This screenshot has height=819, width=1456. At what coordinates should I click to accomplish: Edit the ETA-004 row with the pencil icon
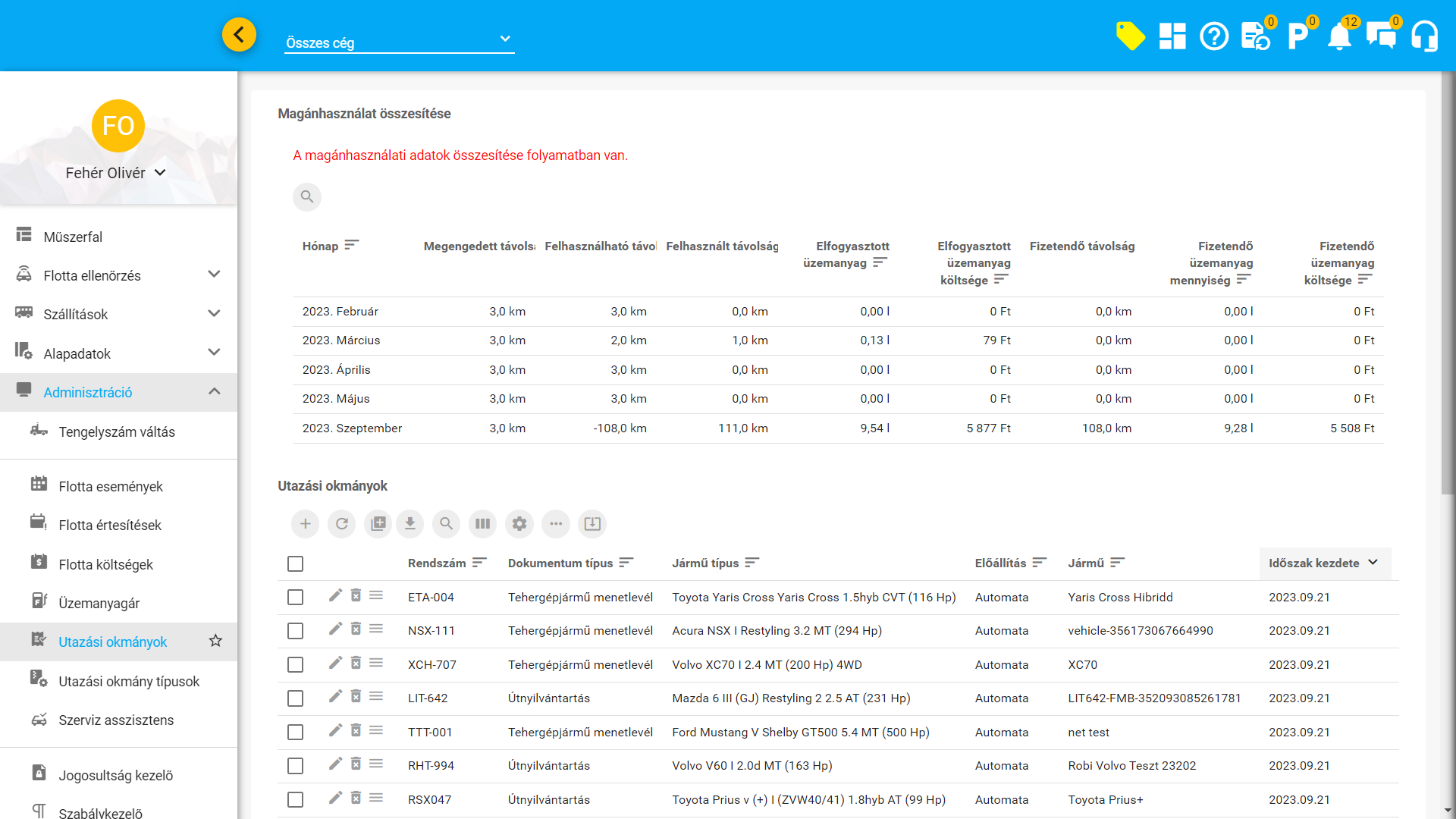pyautogui.click(x=335, y=596)
